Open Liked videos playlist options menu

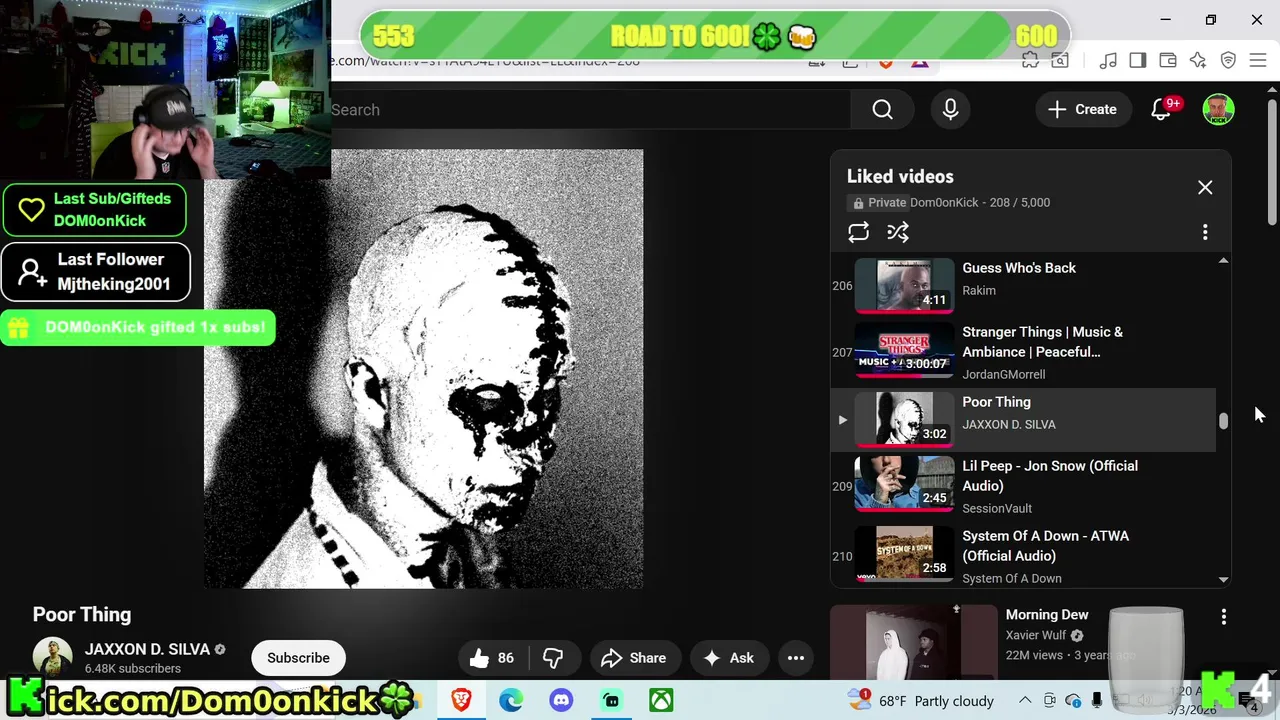coord(1205,232)
